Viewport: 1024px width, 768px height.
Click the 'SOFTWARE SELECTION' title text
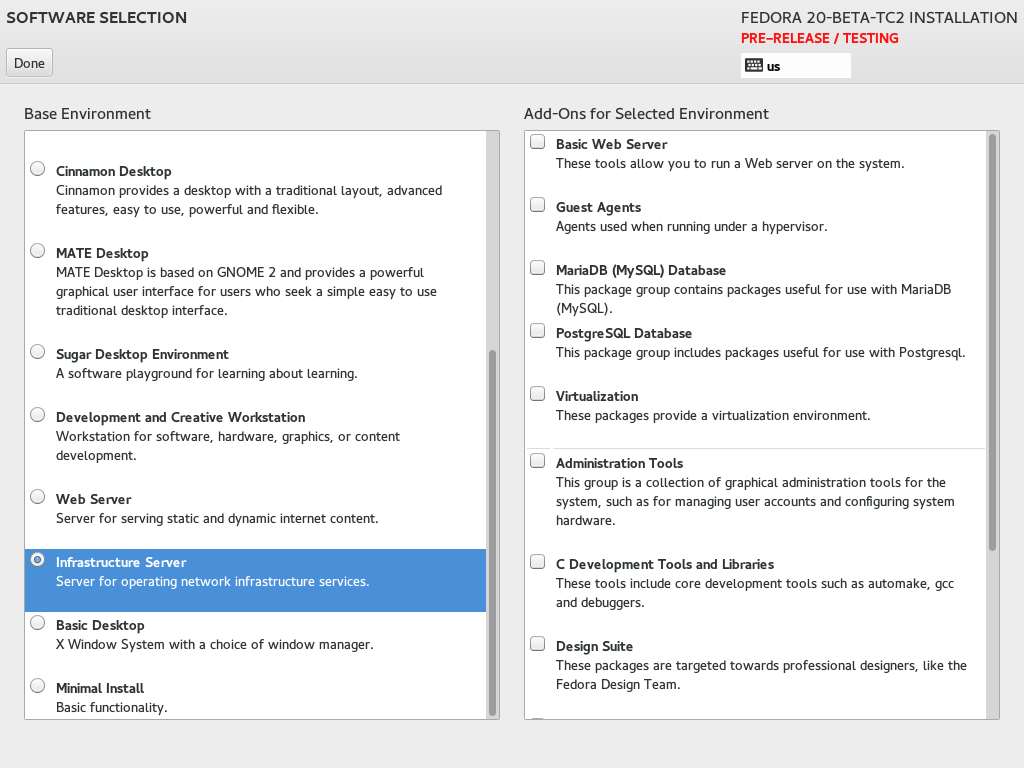(x=97, y=18)
